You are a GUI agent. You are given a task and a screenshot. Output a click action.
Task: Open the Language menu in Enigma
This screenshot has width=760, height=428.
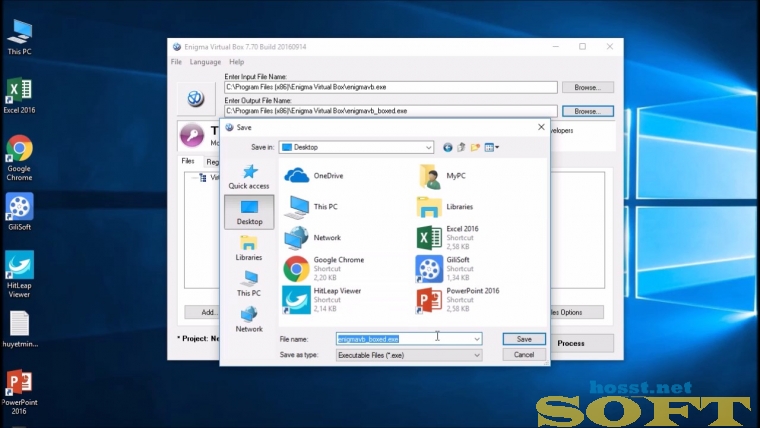coord(205,62)
